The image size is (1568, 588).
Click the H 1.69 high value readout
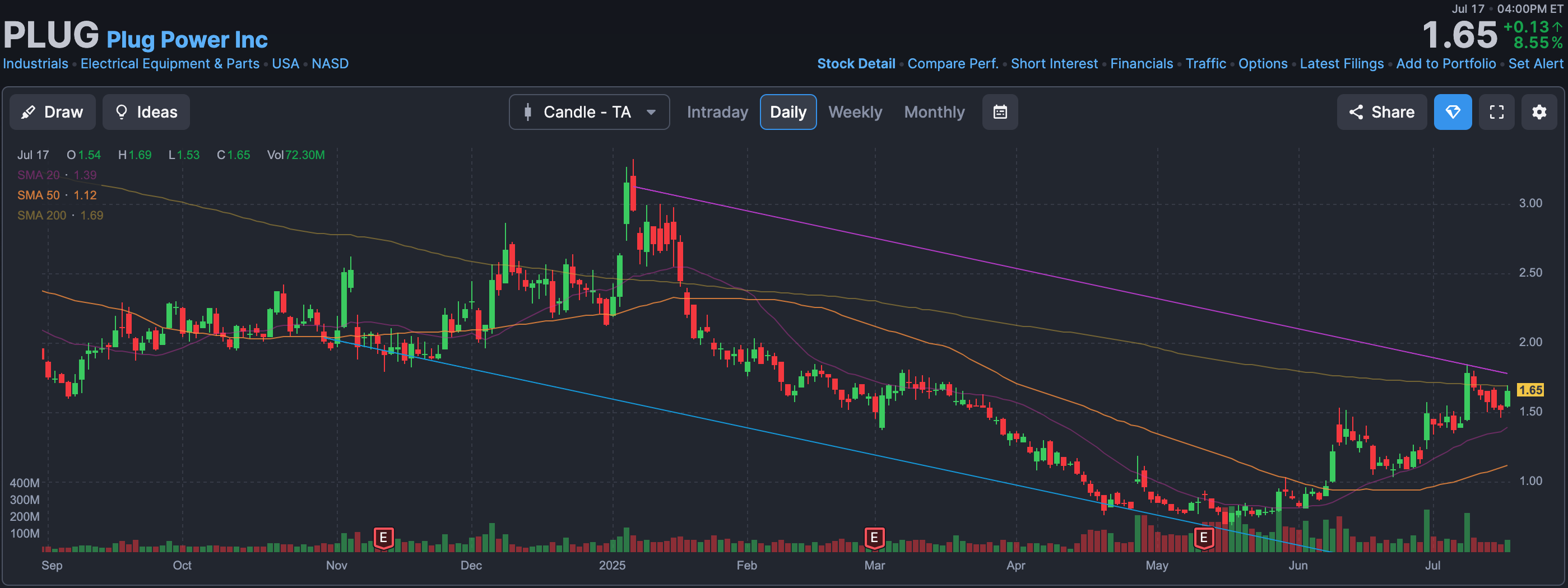click(x=134, y=155)
